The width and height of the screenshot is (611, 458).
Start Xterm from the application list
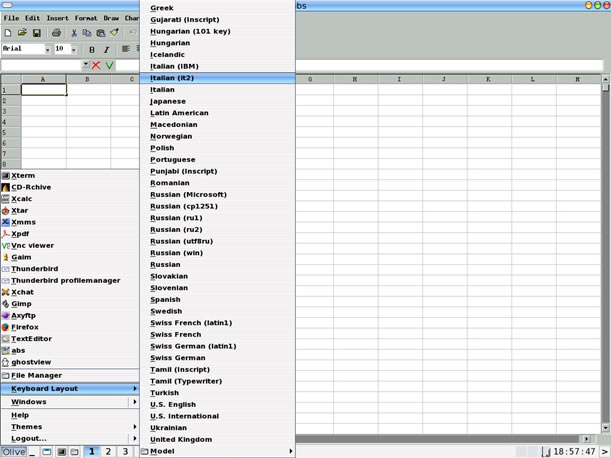point(22,176)
